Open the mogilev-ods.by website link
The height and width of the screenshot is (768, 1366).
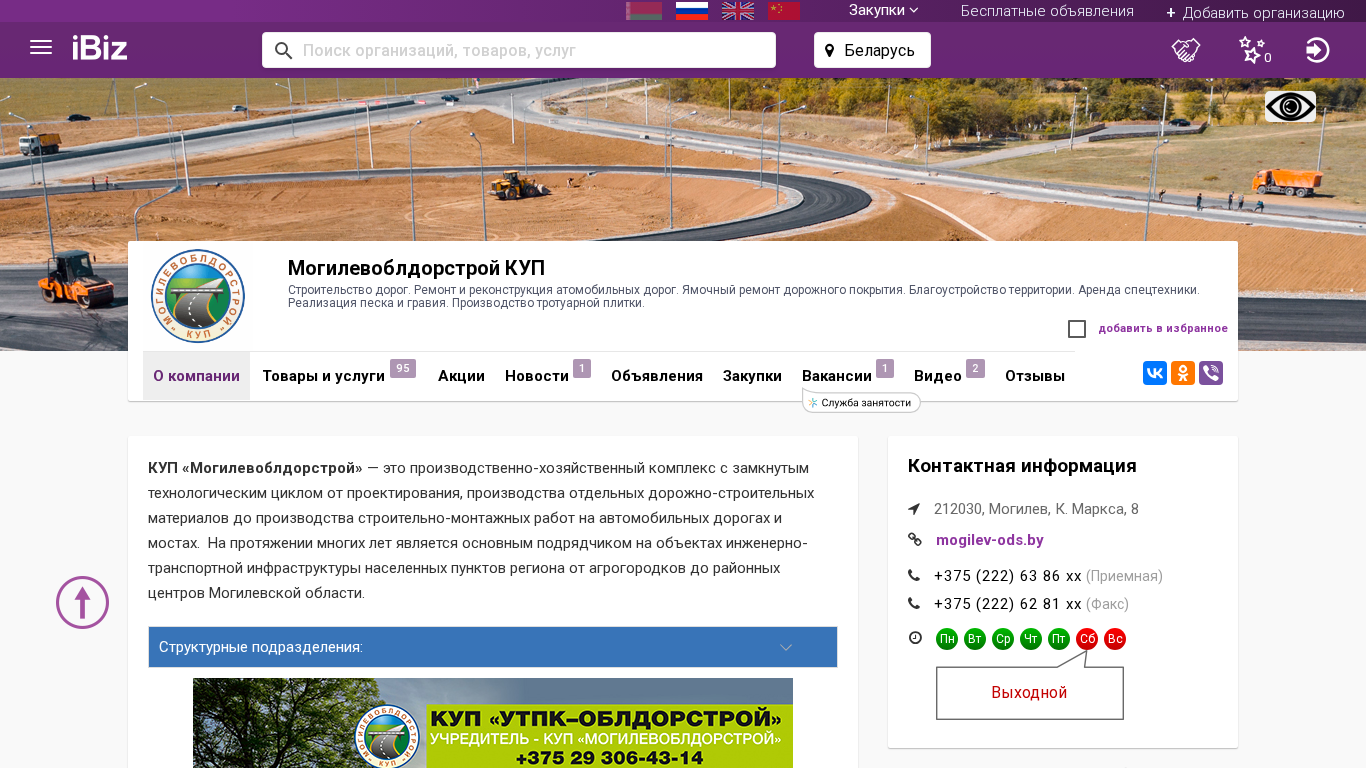[x=990, y=540]
